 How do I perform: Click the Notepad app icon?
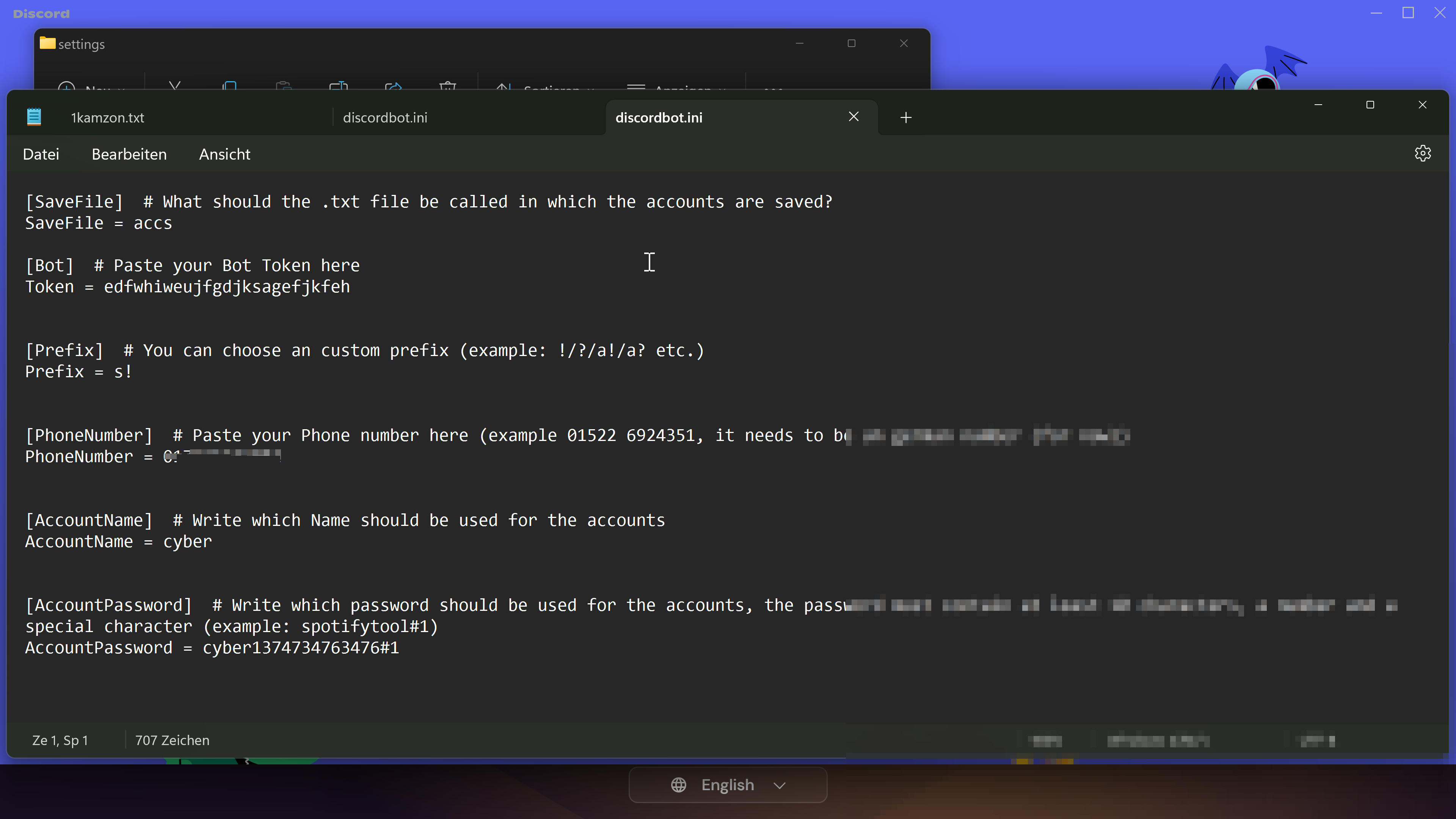[x=34, y=117]
